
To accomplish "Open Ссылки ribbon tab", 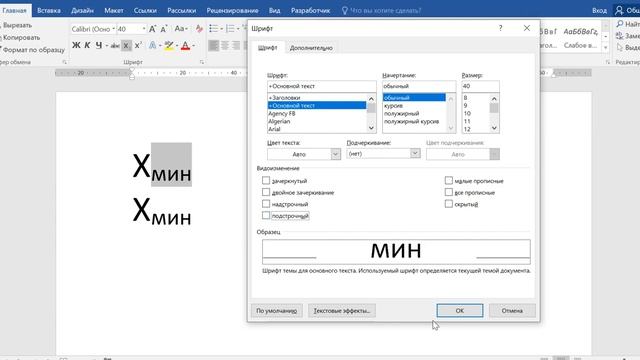I will point(145,11).
